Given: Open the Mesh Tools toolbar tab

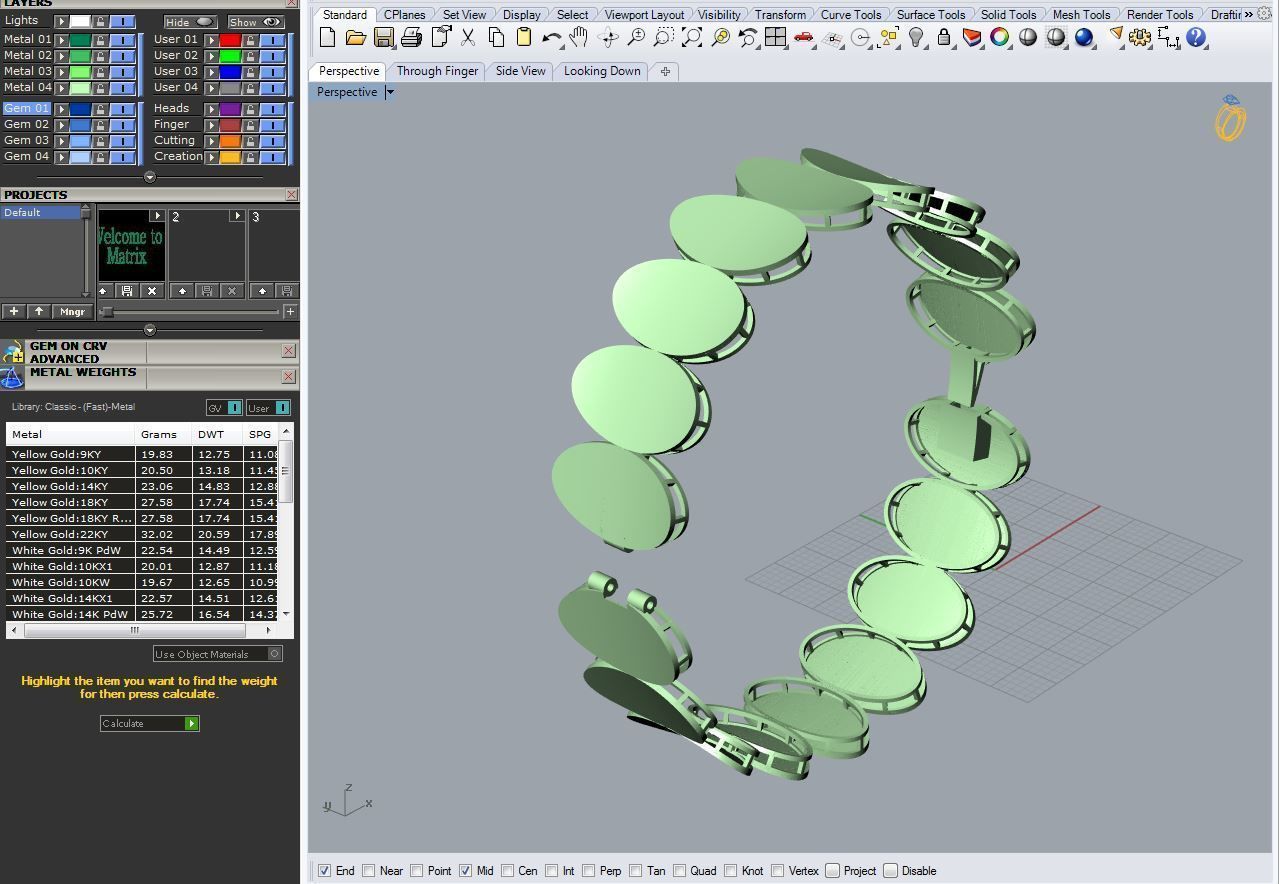Looking at the screenshot, I should click(1081, 15).
